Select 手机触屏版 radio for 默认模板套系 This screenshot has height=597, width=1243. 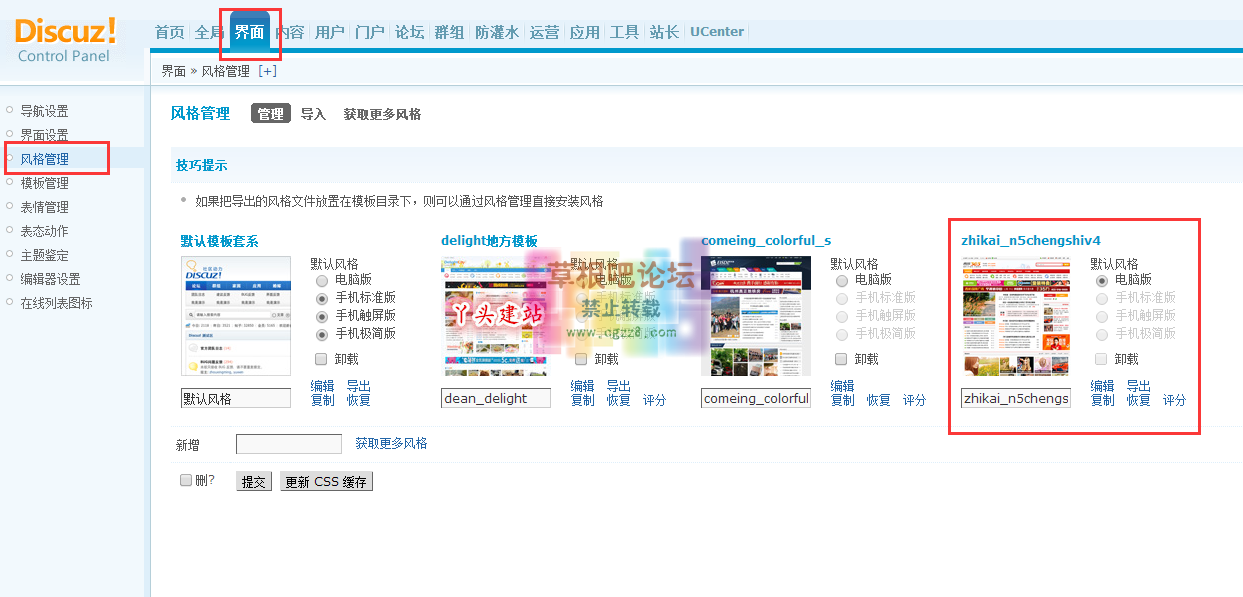click(x=322, y=316)
